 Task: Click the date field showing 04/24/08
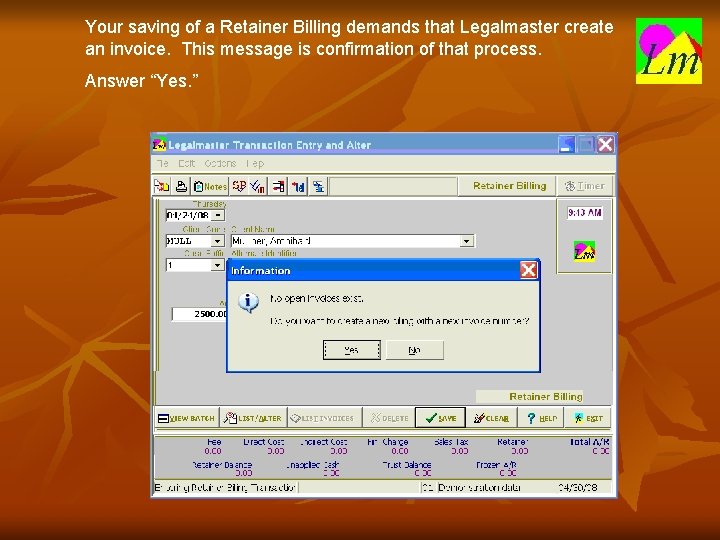189,215
